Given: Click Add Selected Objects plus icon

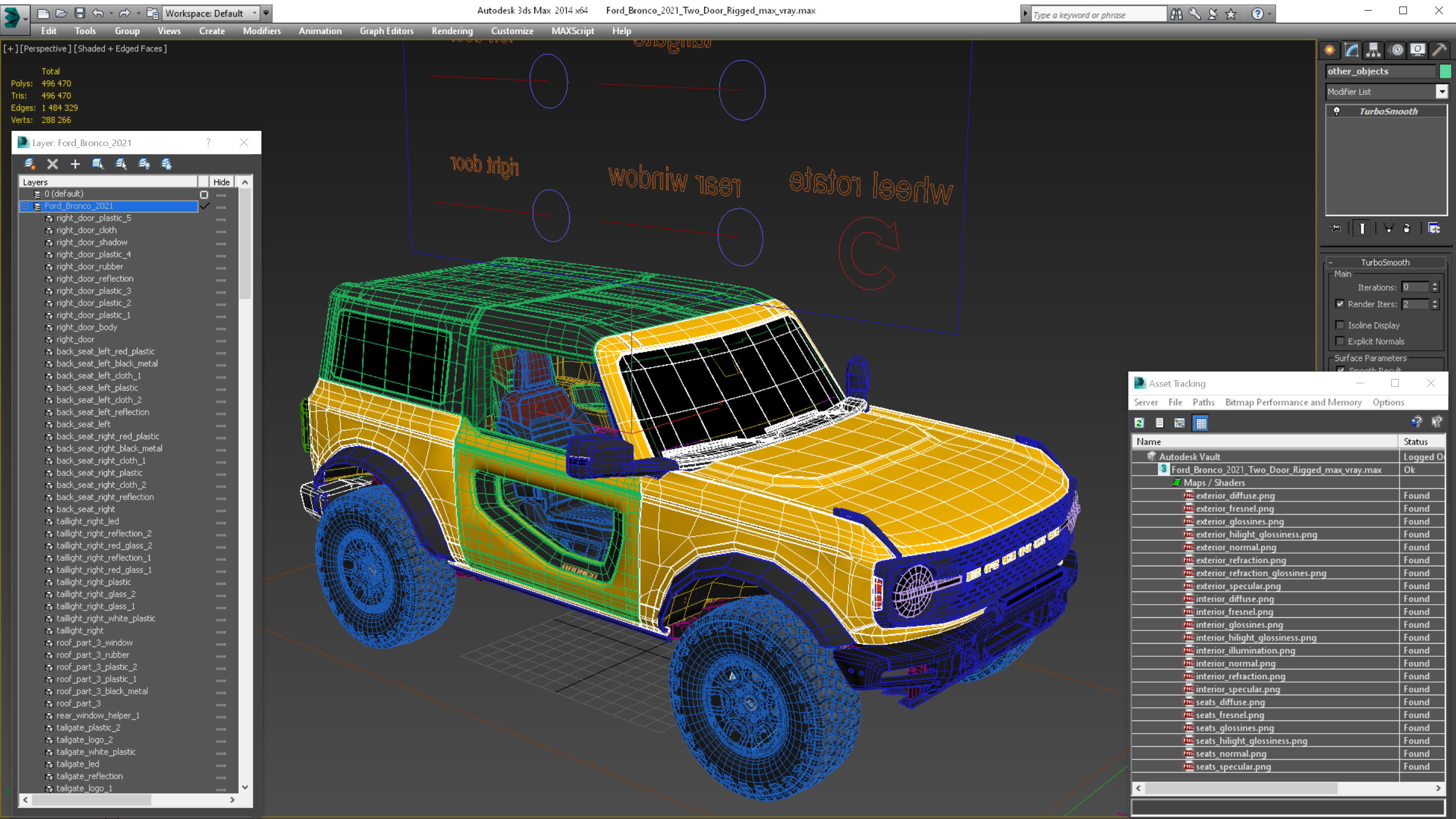Looking at the screenshot, I should [x=75, y=164].
